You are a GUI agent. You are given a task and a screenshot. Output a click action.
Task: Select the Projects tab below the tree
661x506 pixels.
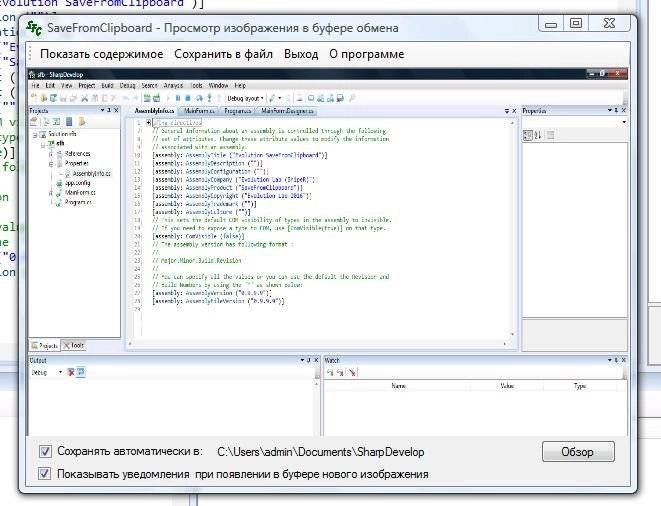[45, 345]
